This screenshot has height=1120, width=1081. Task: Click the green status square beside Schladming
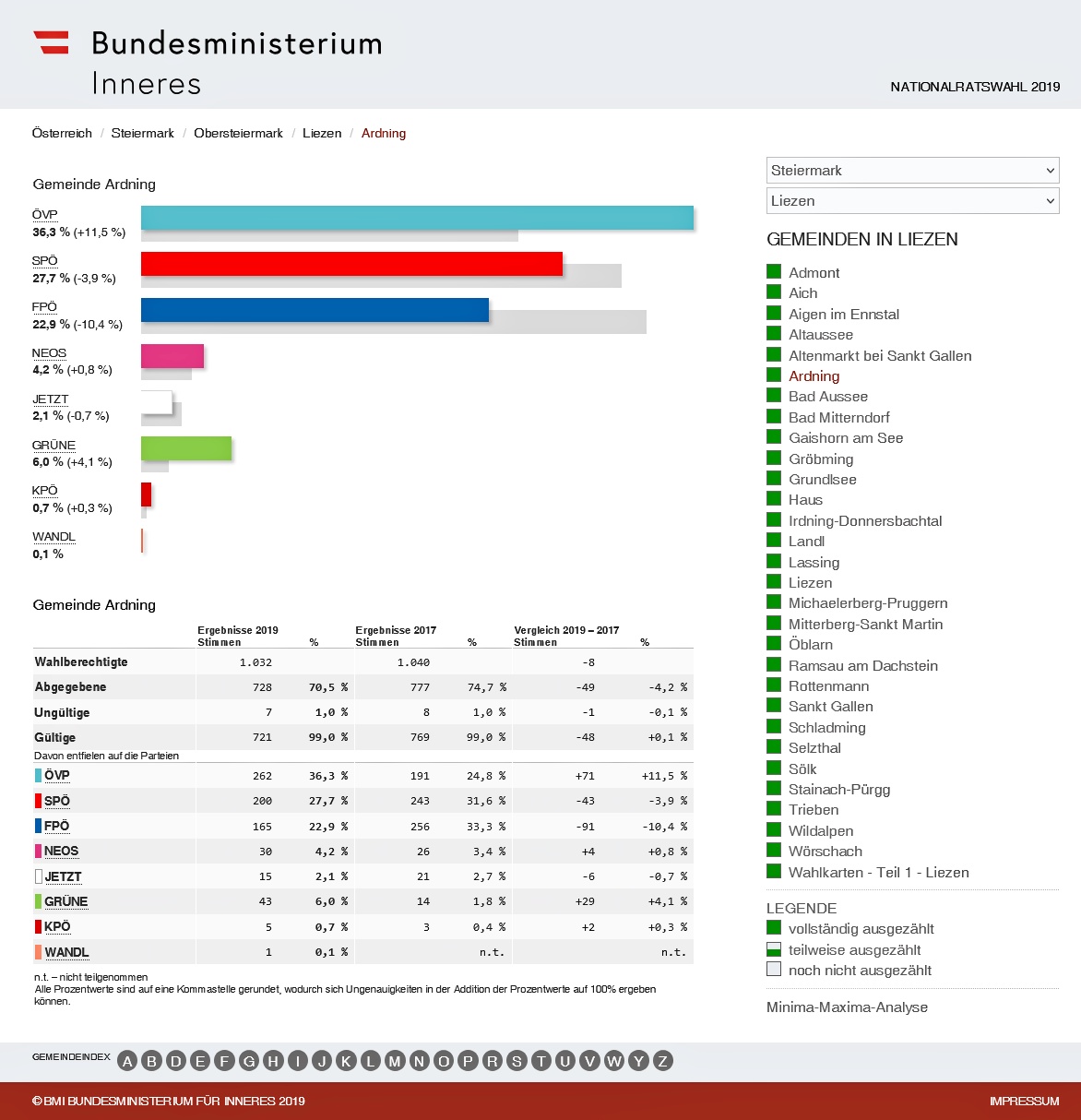click(774, 727)
